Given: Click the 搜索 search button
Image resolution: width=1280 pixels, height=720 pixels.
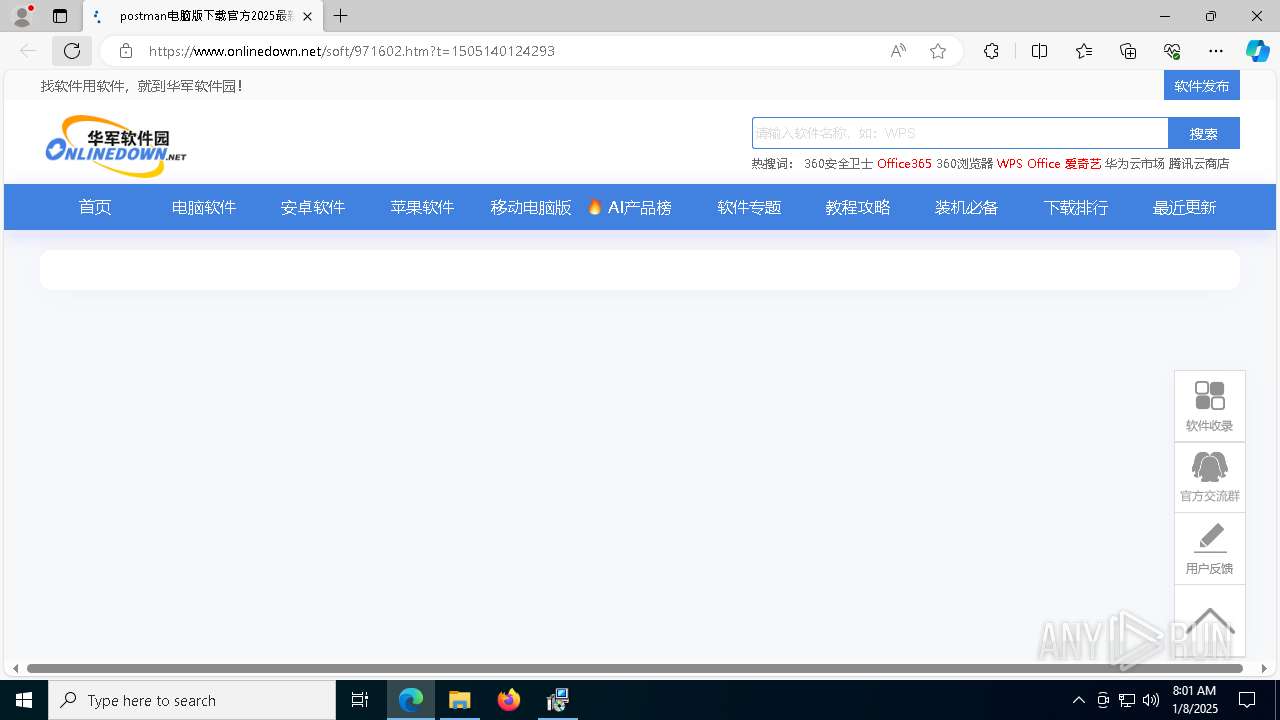Looking at the screenshot, I should point(1204,133).
